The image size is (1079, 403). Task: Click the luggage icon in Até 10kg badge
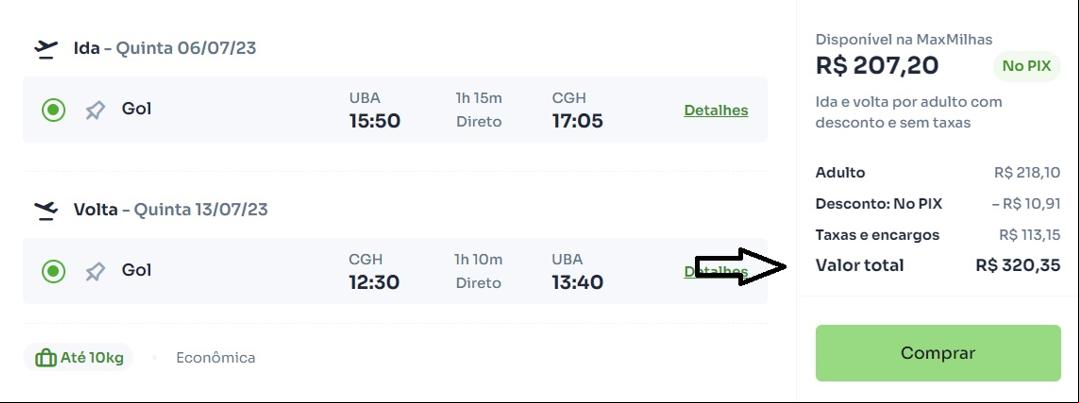coord(45,358)
